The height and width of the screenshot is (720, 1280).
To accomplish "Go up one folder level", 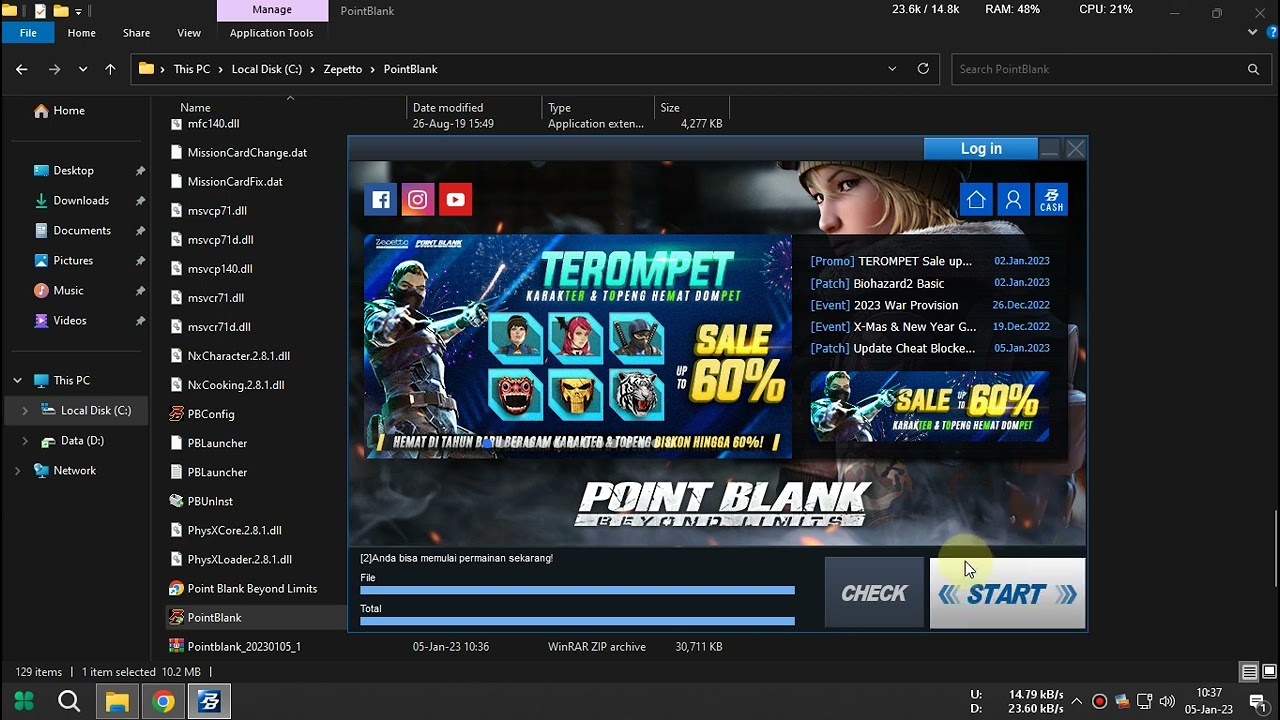I will 110,69.
